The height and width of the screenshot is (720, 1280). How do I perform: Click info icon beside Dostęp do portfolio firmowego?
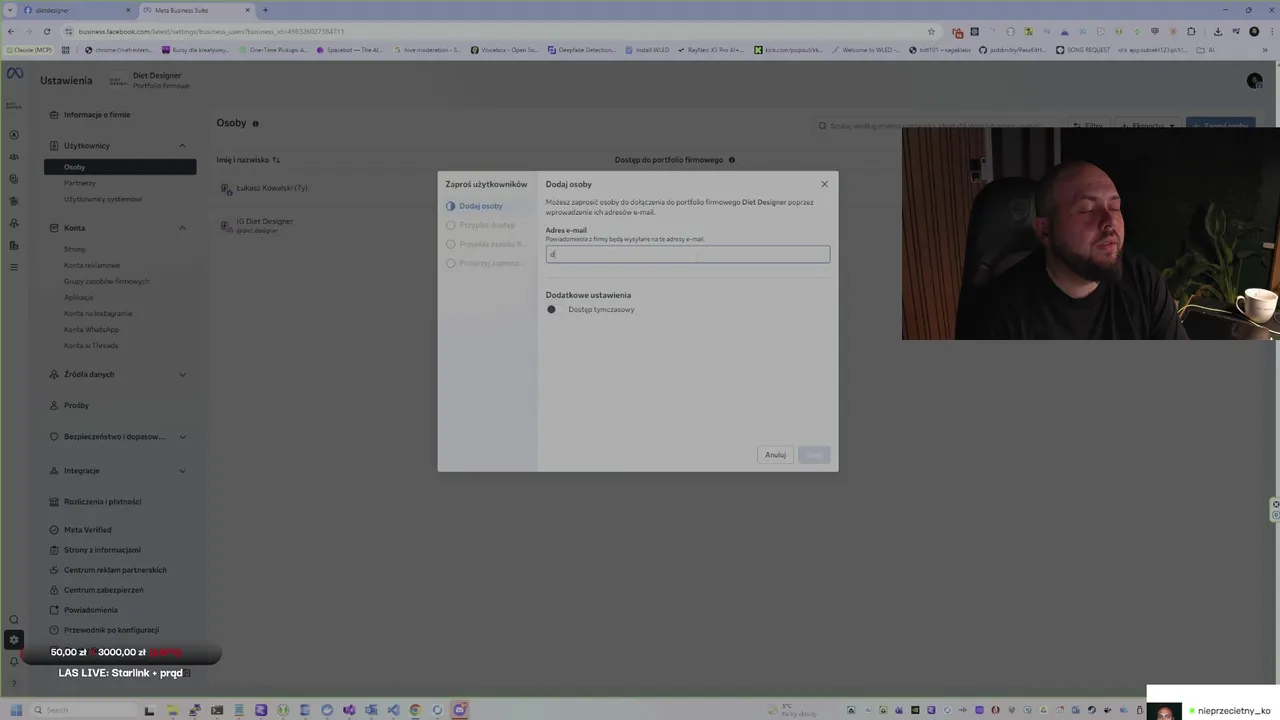click(x=731, y=160)
